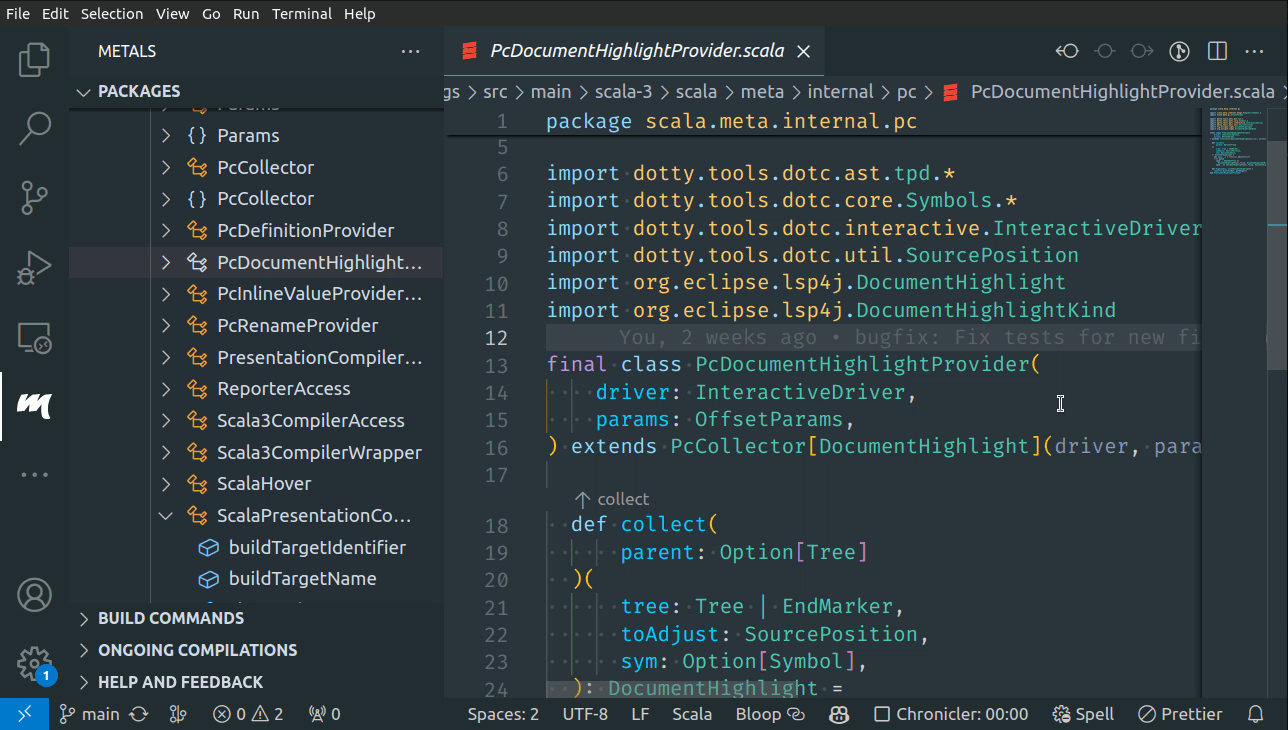Change end of line sequence LF
Screen dimensions: 1288x730
640,714
